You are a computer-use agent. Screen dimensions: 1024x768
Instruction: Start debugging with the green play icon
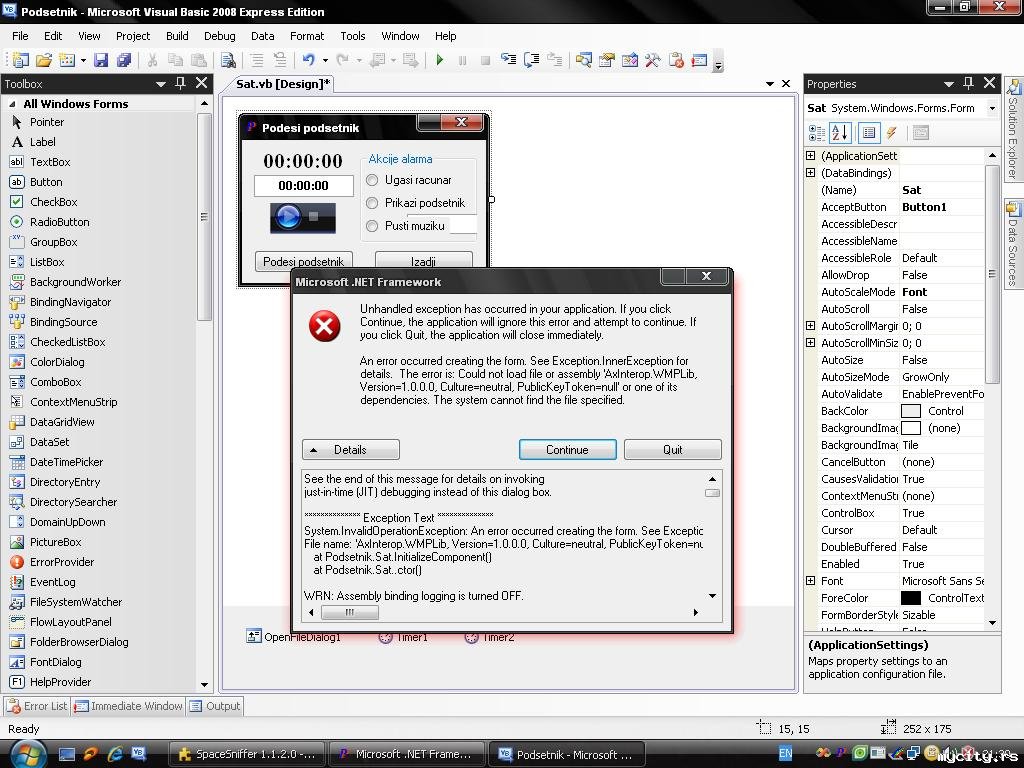point(440,60)
